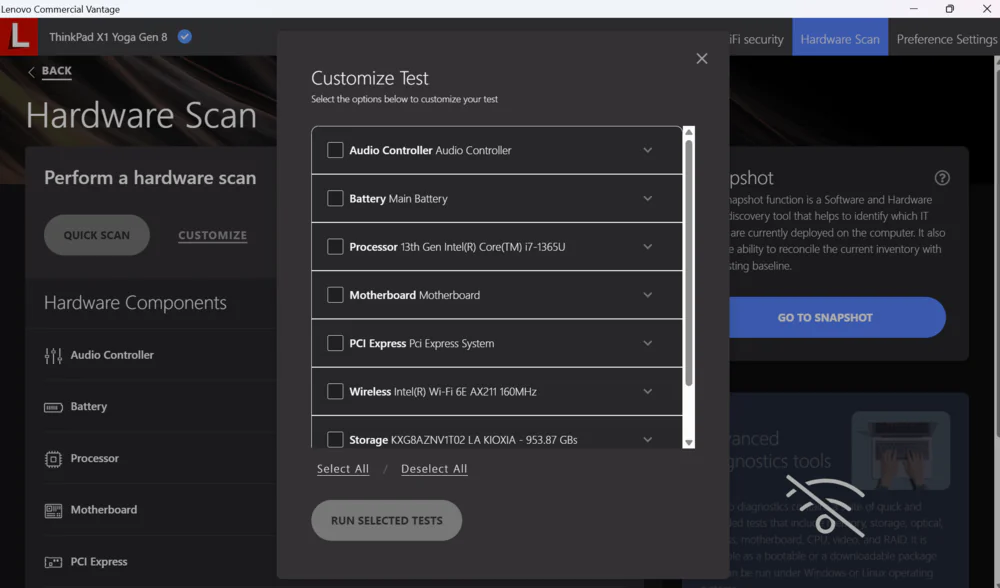
Task: Click the Select All link
Action: click(x=343, y=469)
